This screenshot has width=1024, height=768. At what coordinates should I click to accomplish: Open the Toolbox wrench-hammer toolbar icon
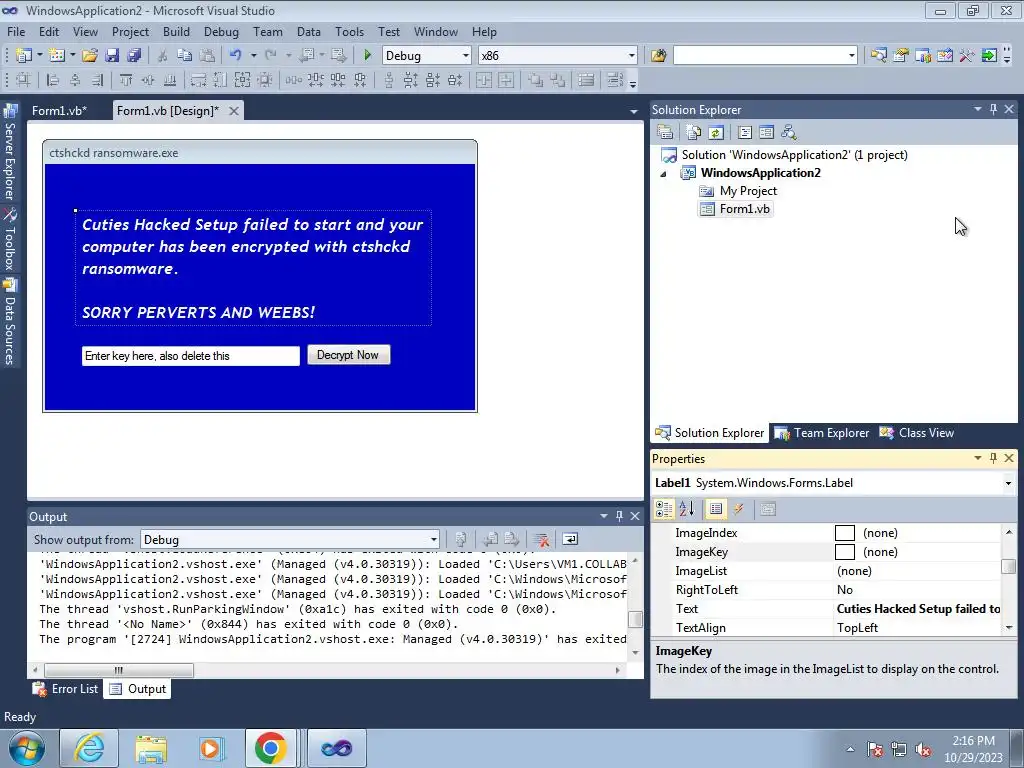(x=967, y=56)
